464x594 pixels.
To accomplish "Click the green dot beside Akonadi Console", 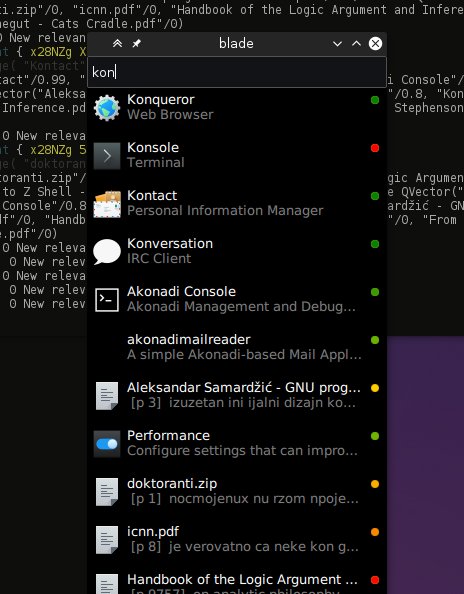I will pyautogui.click(x=375, y=292).
